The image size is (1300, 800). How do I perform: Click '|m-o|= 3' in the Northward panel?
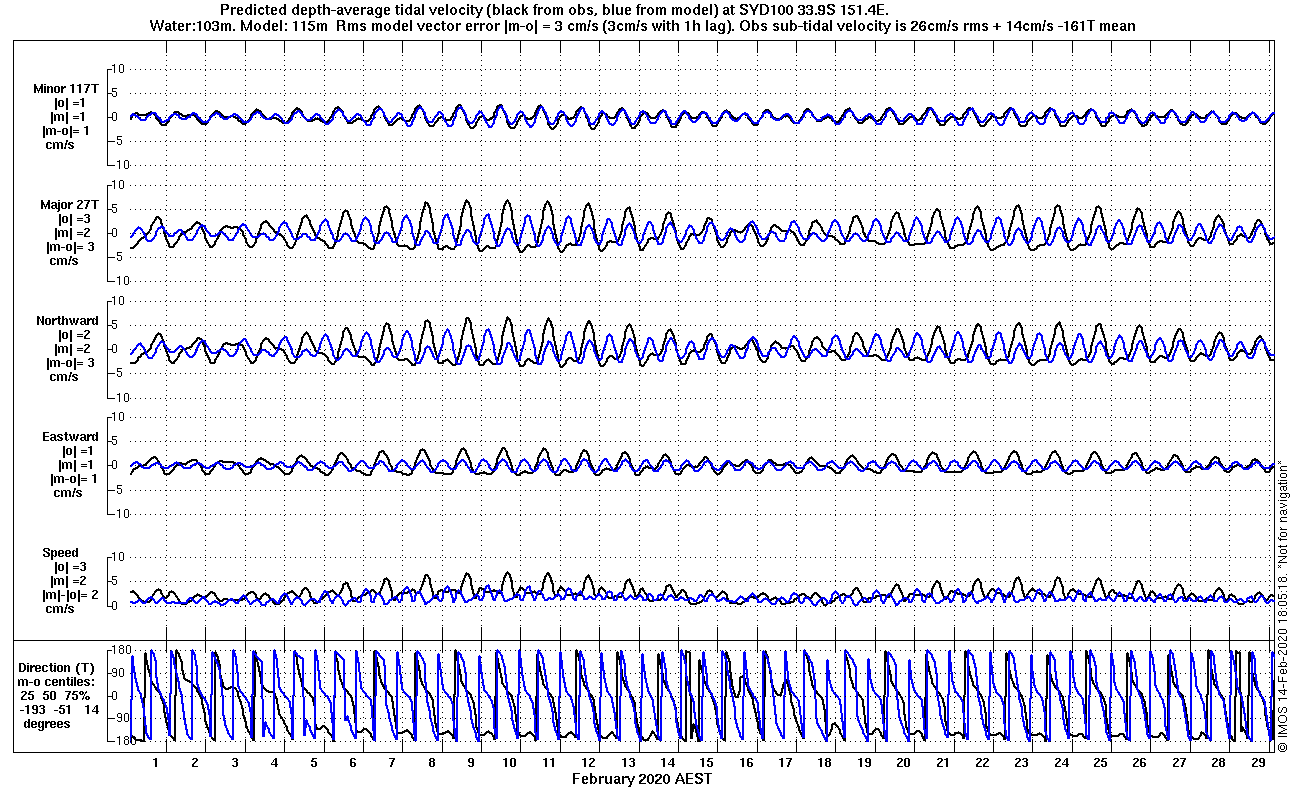click(70, 363)
